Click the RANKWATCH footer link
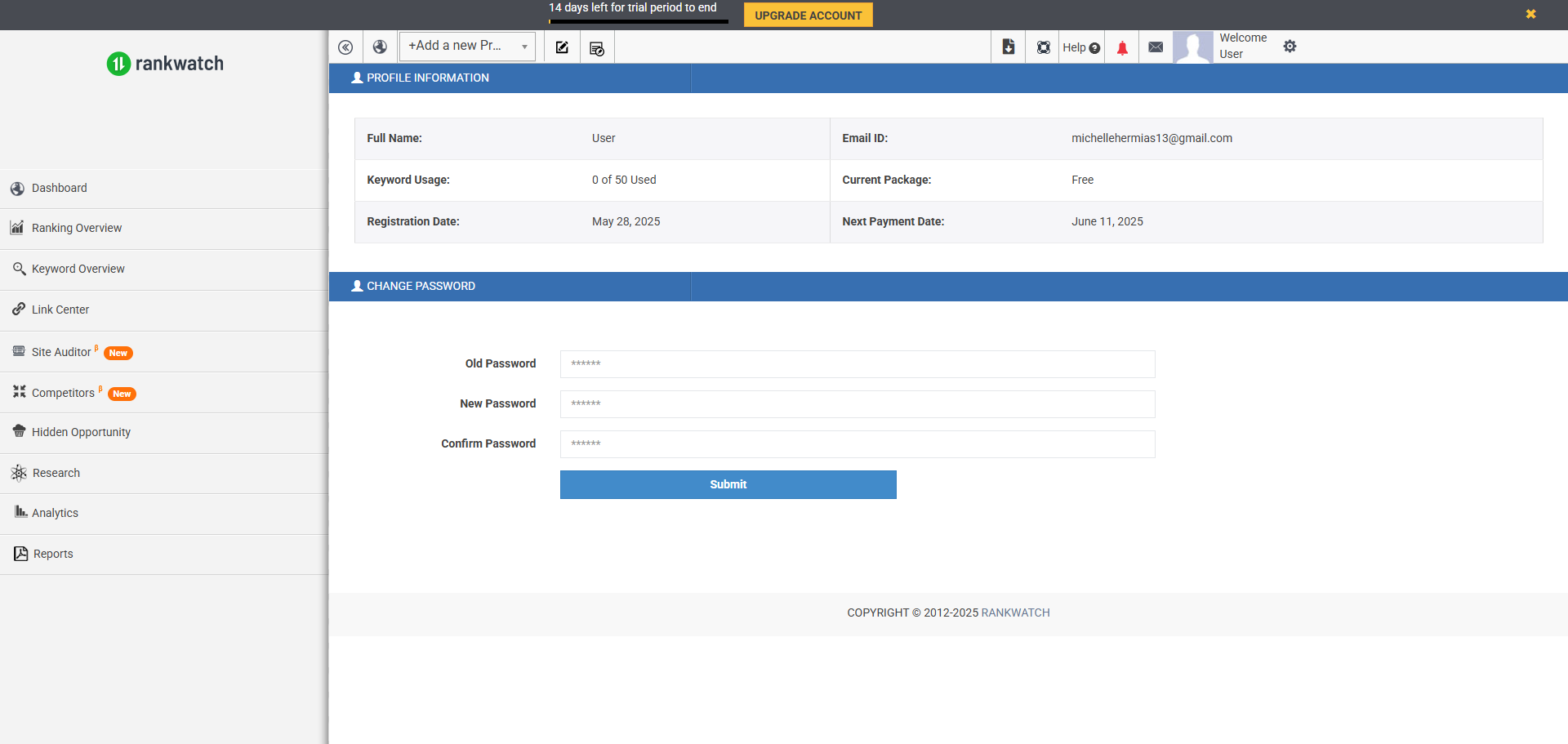The height and width of the screenshot is (744, 1568). pos(1015,613)
